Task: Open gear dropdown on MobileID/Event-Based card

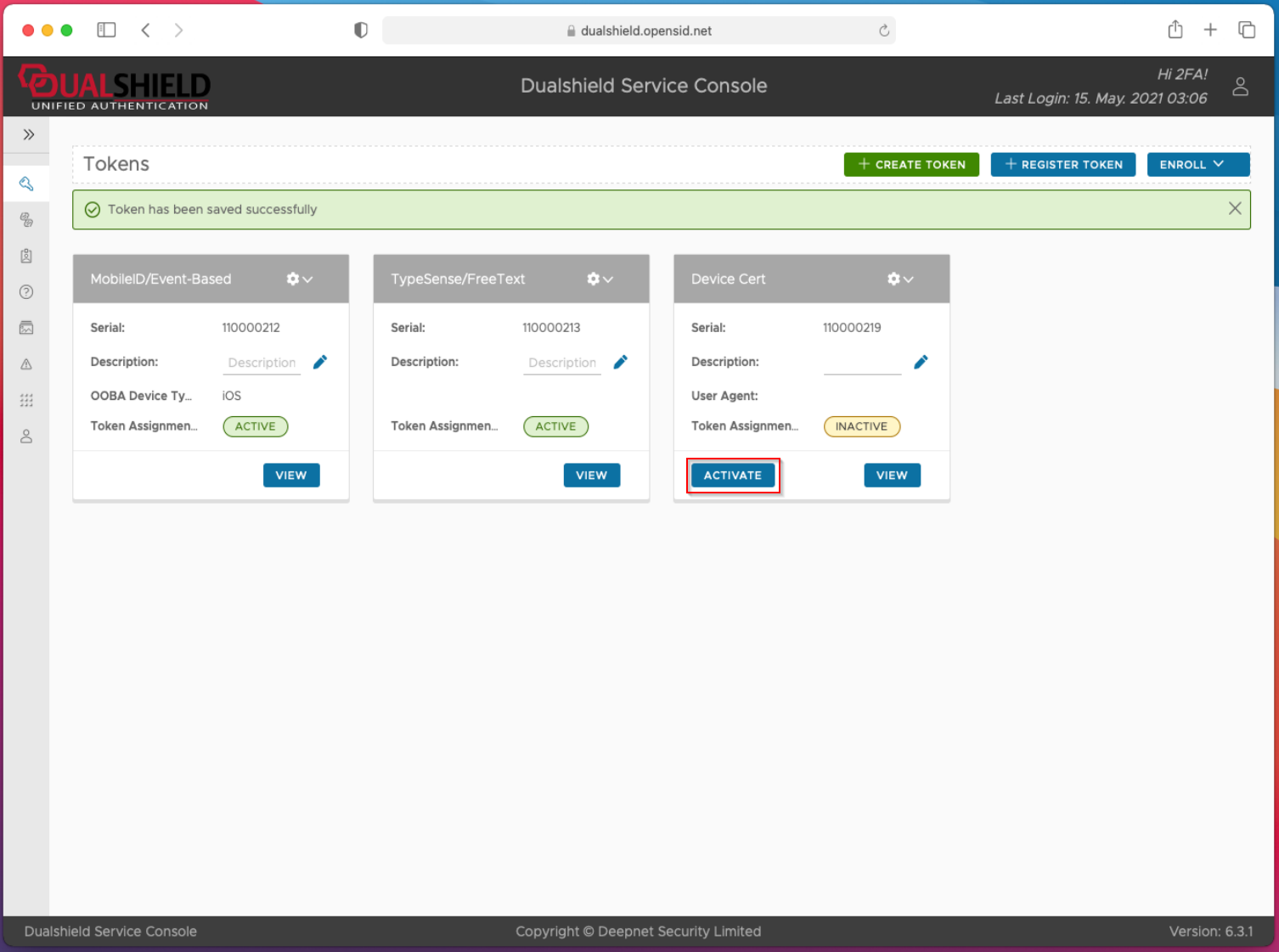Action: coord(299,279)
